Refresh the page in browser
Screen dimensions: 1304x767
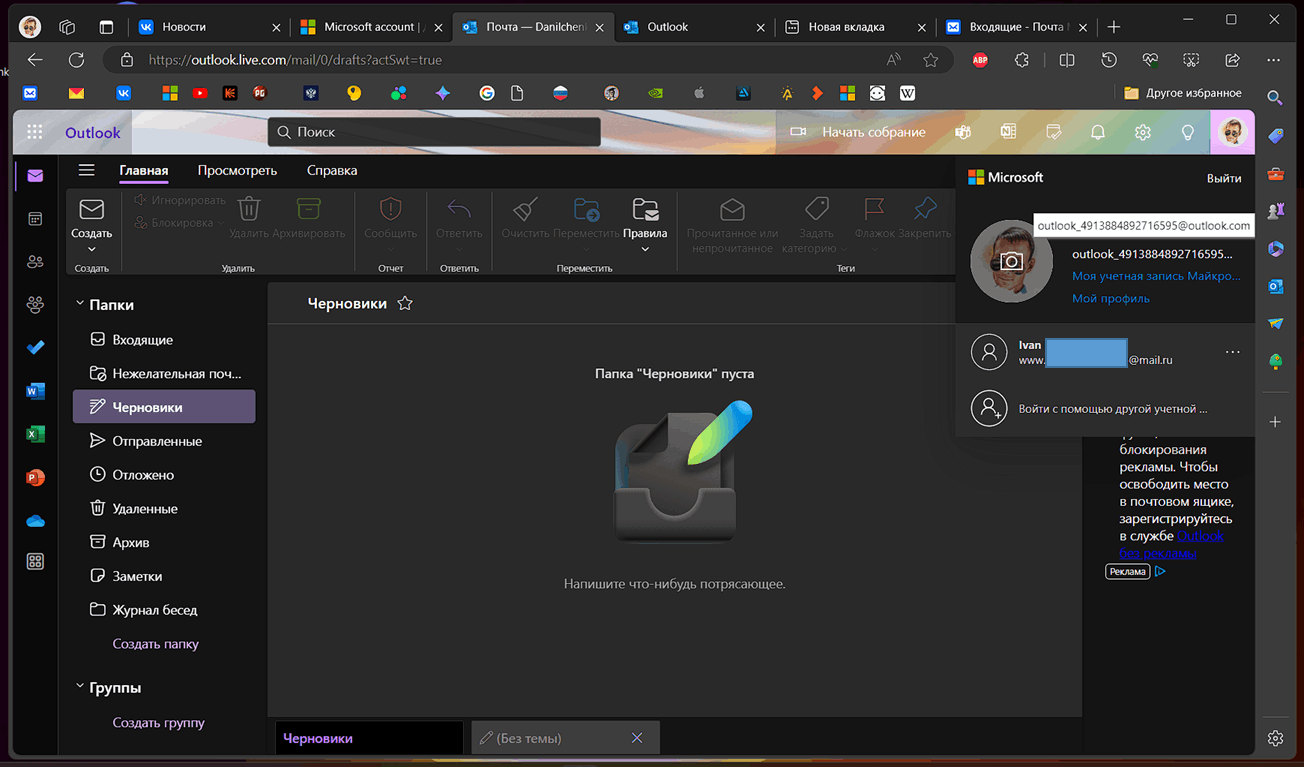pyautogui.click(x=76, y=60)
